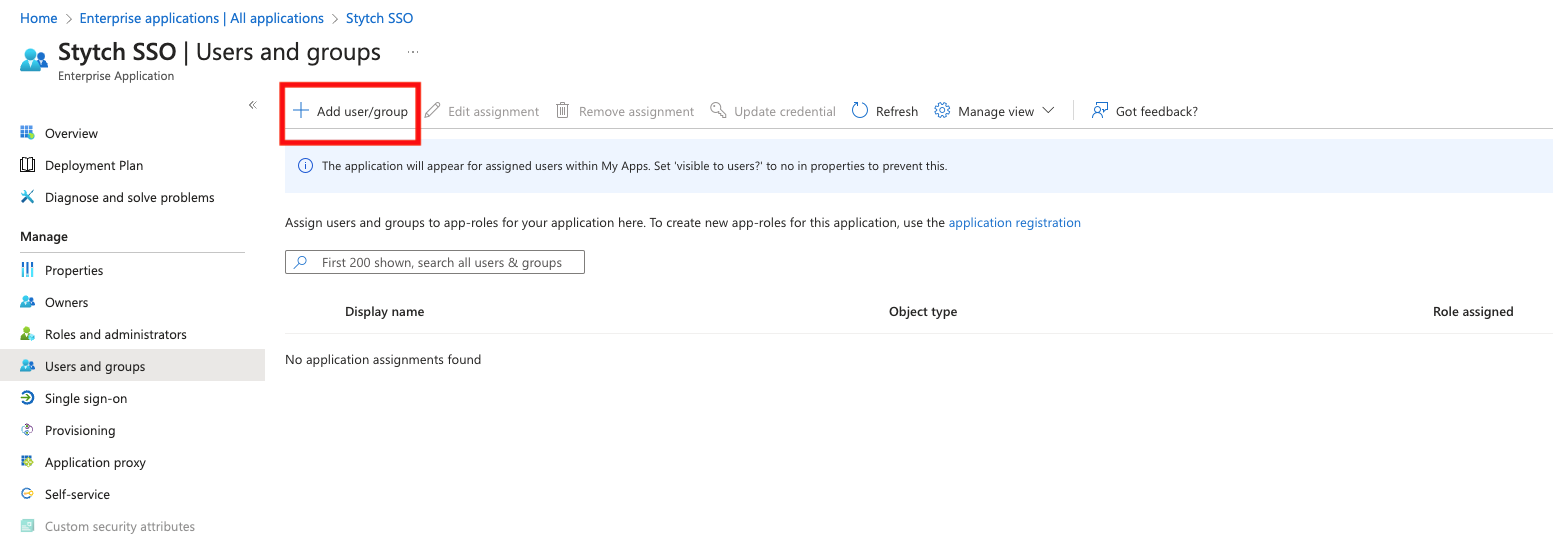
Task: Click the Single sign-on arrow icon
Action: tap(28, 398)
